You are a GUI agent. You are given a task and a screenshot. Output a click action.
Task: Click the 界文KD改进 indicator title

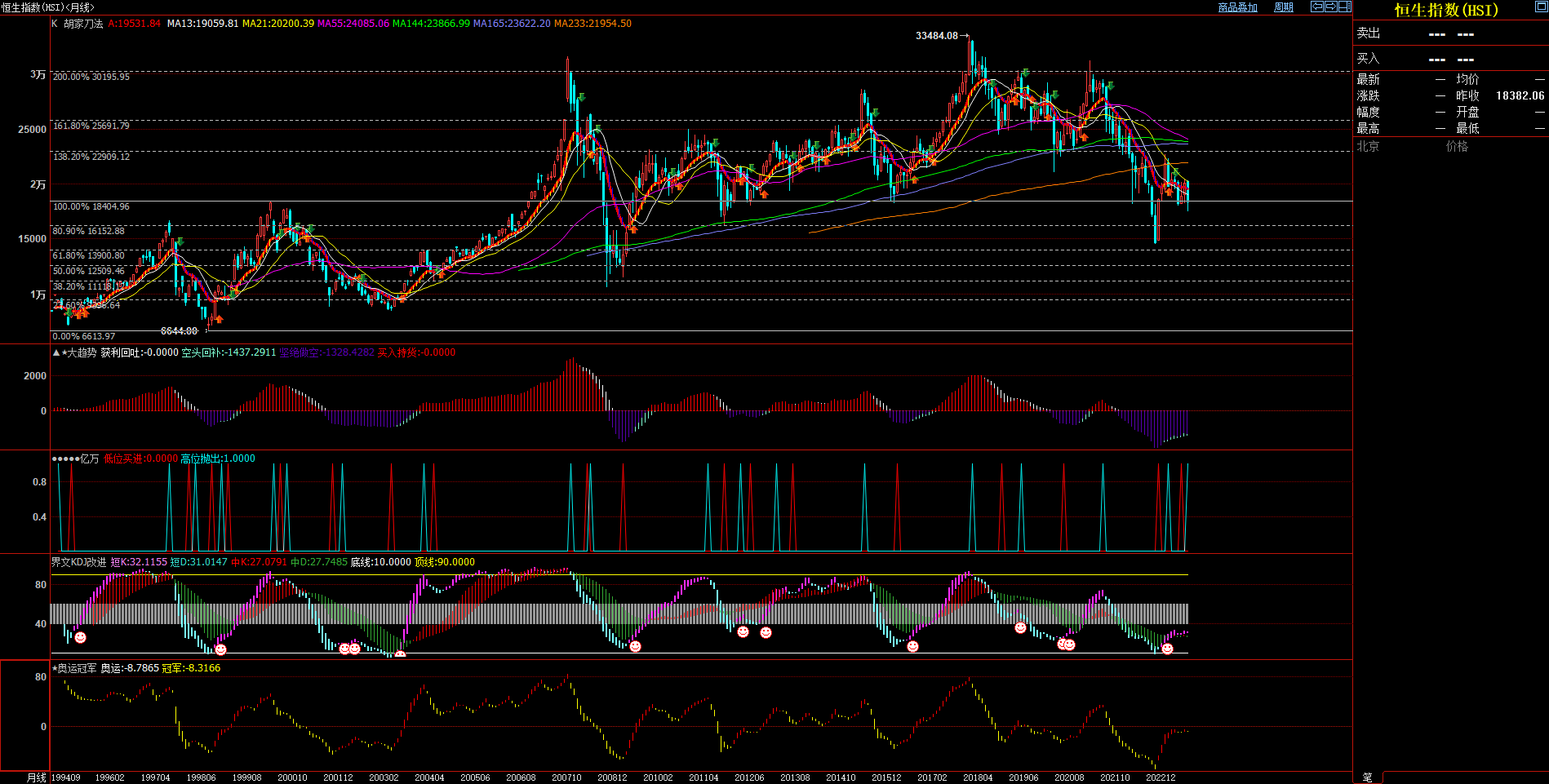pyautogui.click(x=78, y=562)
